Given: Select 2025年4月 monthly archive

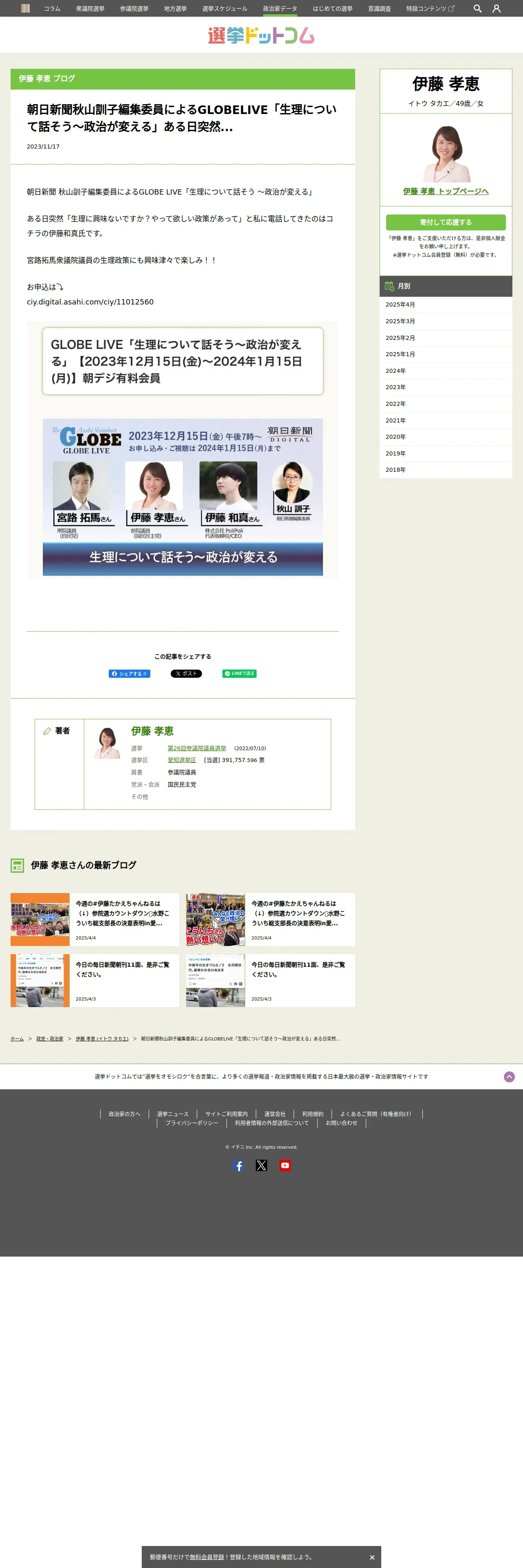Looking at the screenshot, I should pyautogui.click(x=446, y=304).
